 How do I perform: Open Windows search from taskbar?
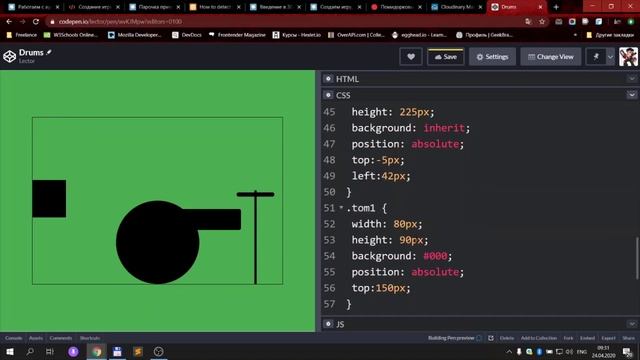point(30,351)
